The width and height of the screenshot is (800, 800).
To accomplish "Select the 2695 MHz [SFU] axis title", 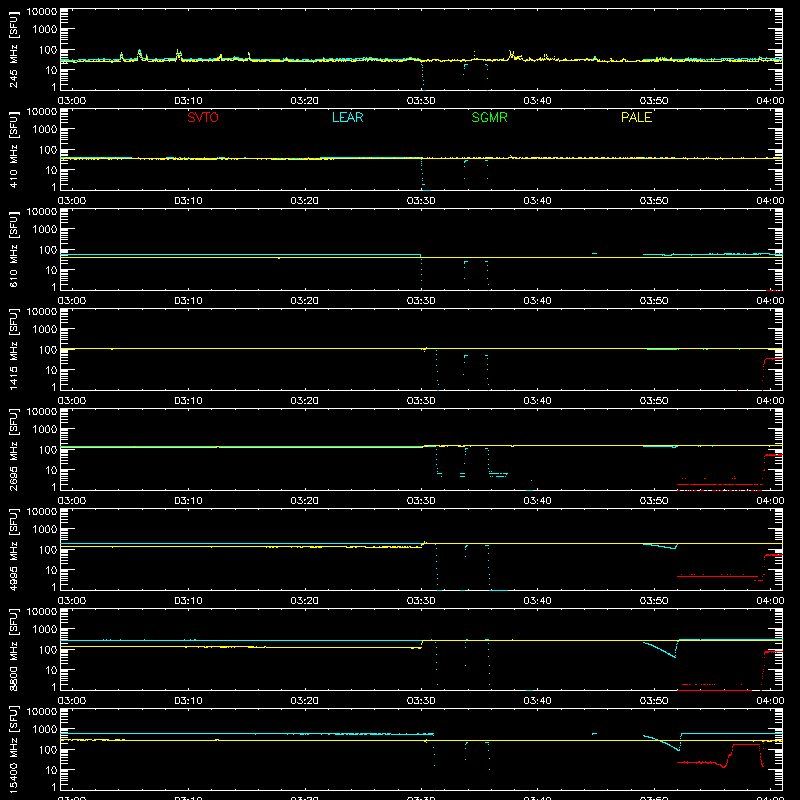I will click(13, 449).
